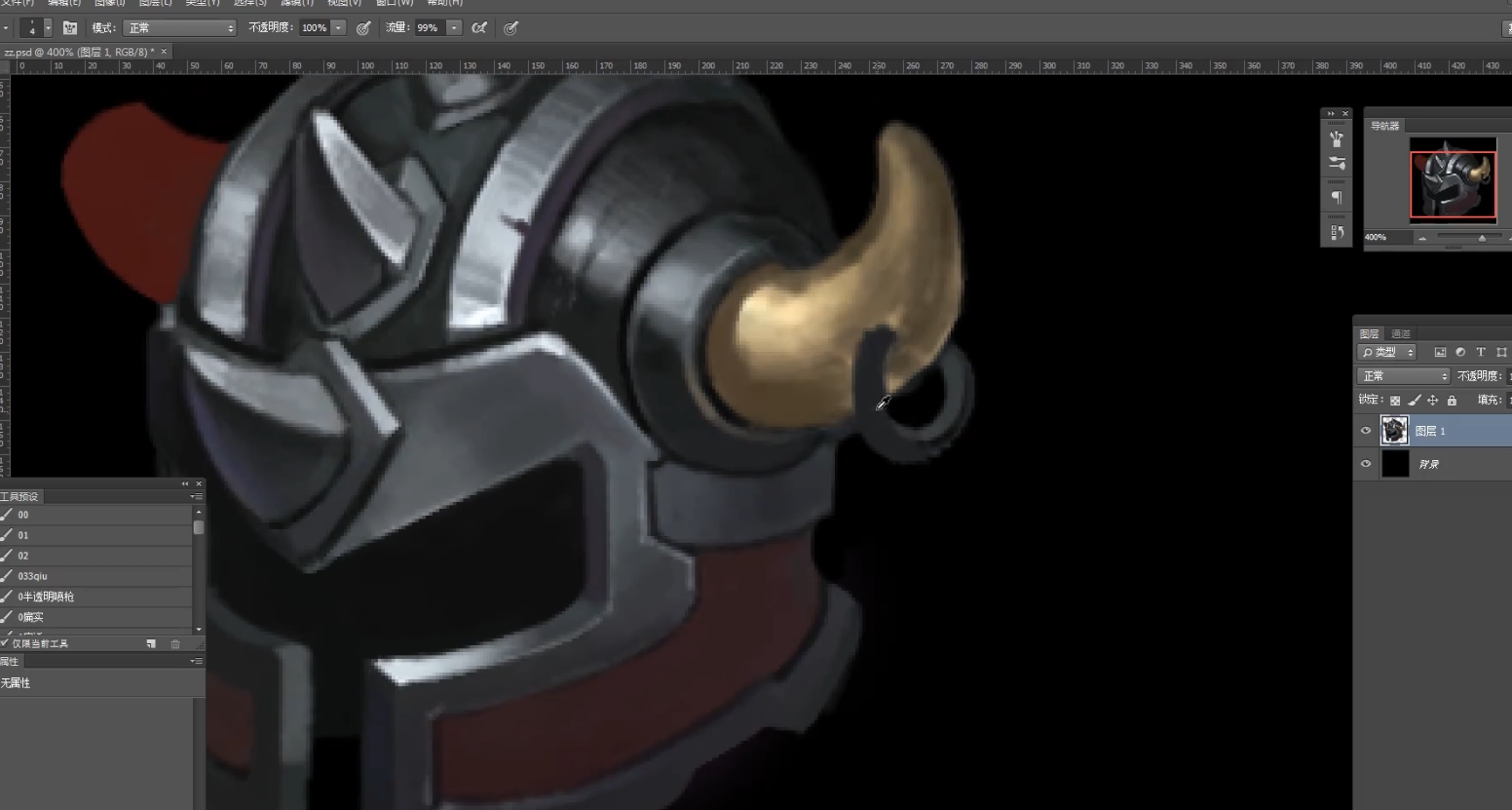Viewport: 1512px width, 810px height.
Task: Close collapsed icon dock panel
Action: (x=1345, y=113)
